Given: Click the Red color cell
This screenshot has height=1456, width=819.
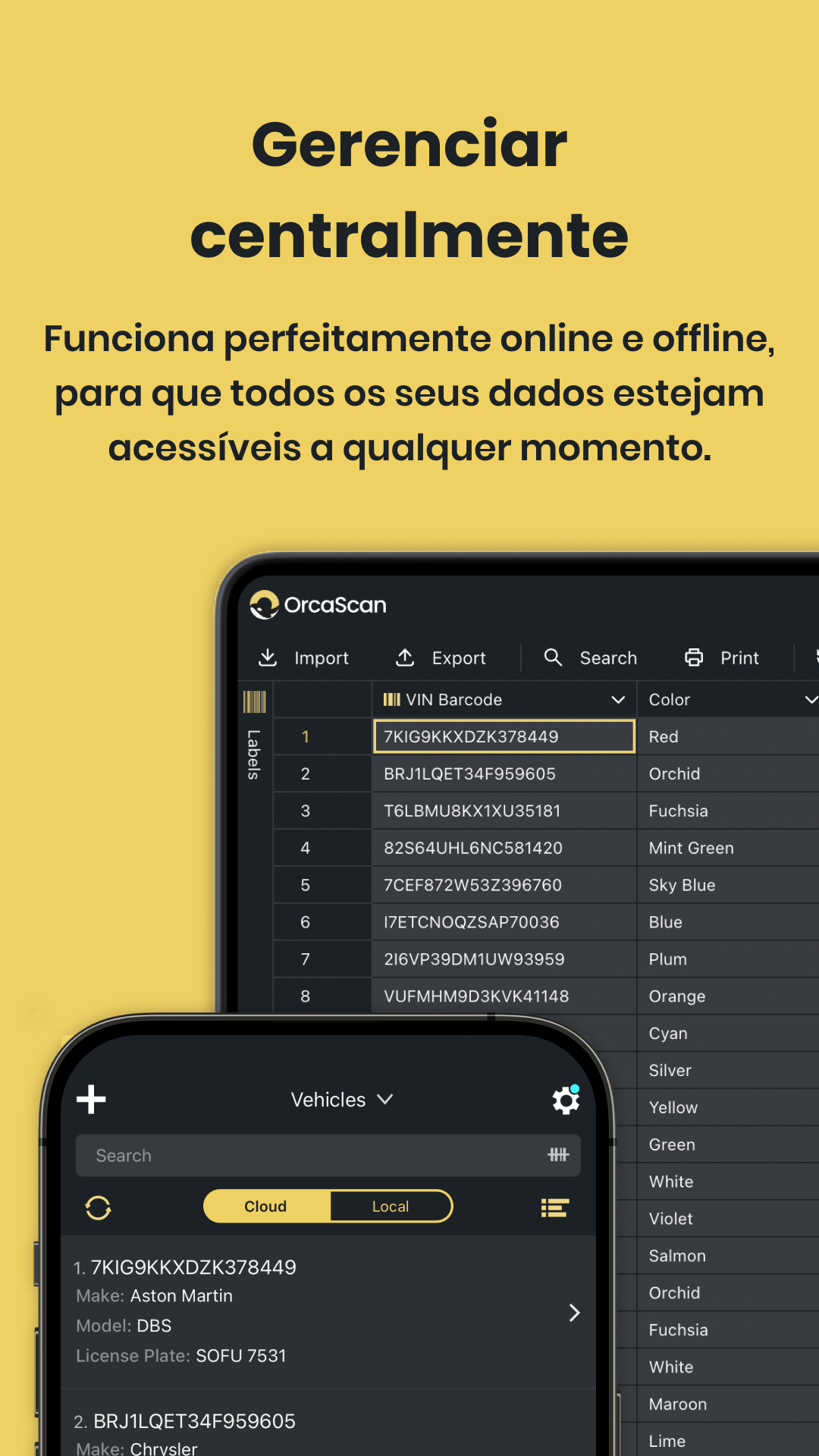Looking at the screenshot, I should pos(728,736).
